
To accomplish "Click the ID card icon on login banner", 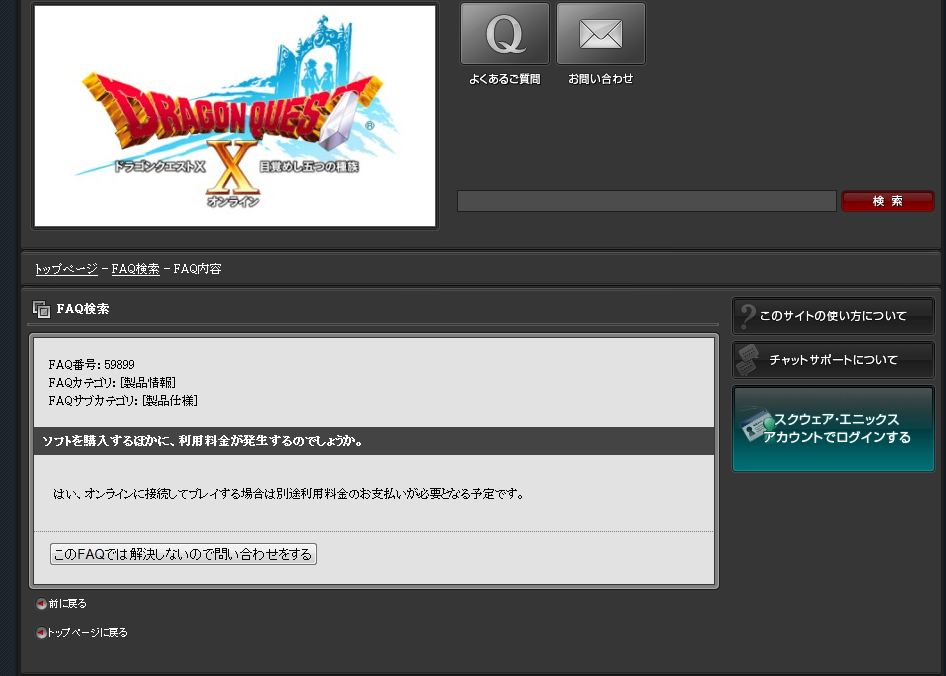I will pyautogui.click(x=757, y=426).
